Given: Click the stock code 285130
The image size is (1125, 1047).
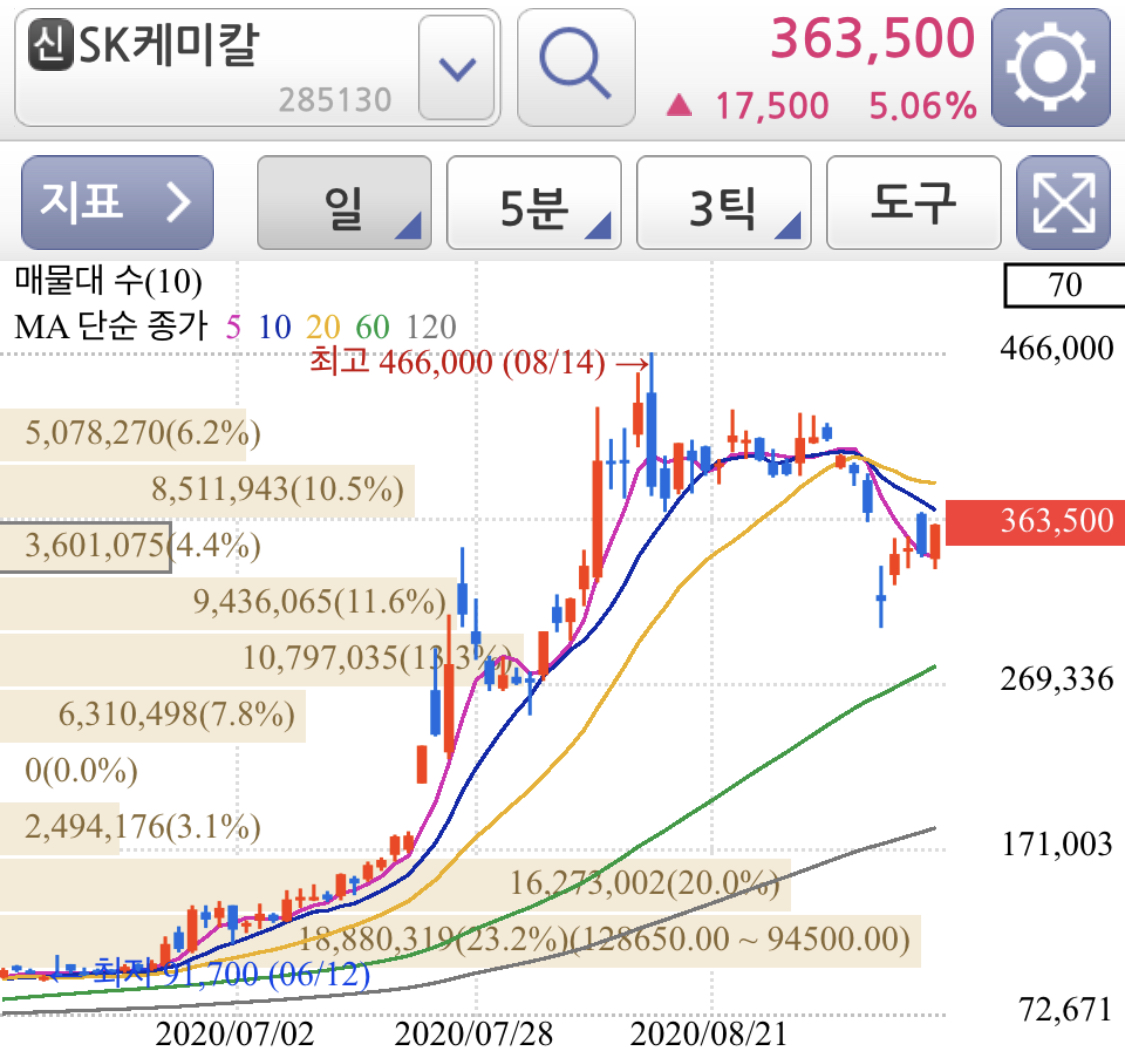Looking at the screenshot, I should click(335, 100).
